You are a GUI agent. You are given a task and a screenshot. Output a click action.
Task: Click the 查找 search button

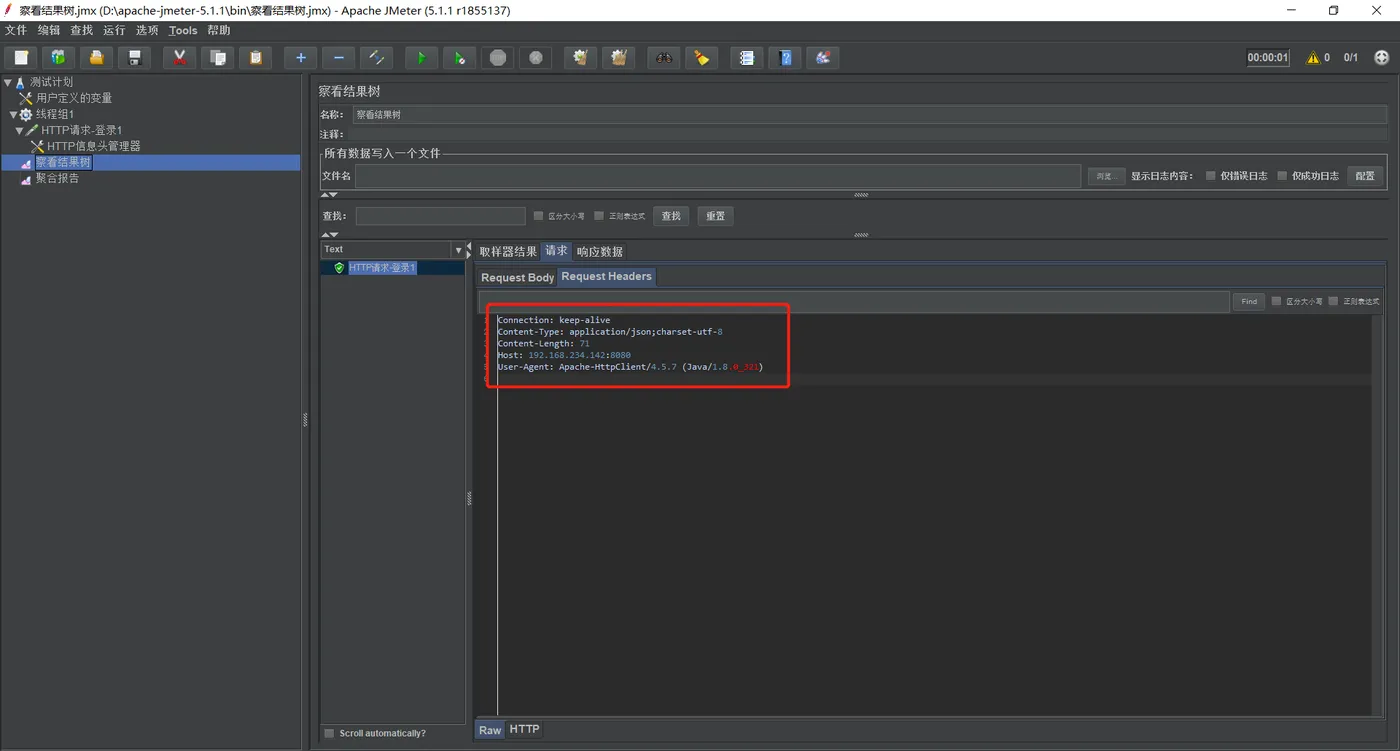(671, 216)
